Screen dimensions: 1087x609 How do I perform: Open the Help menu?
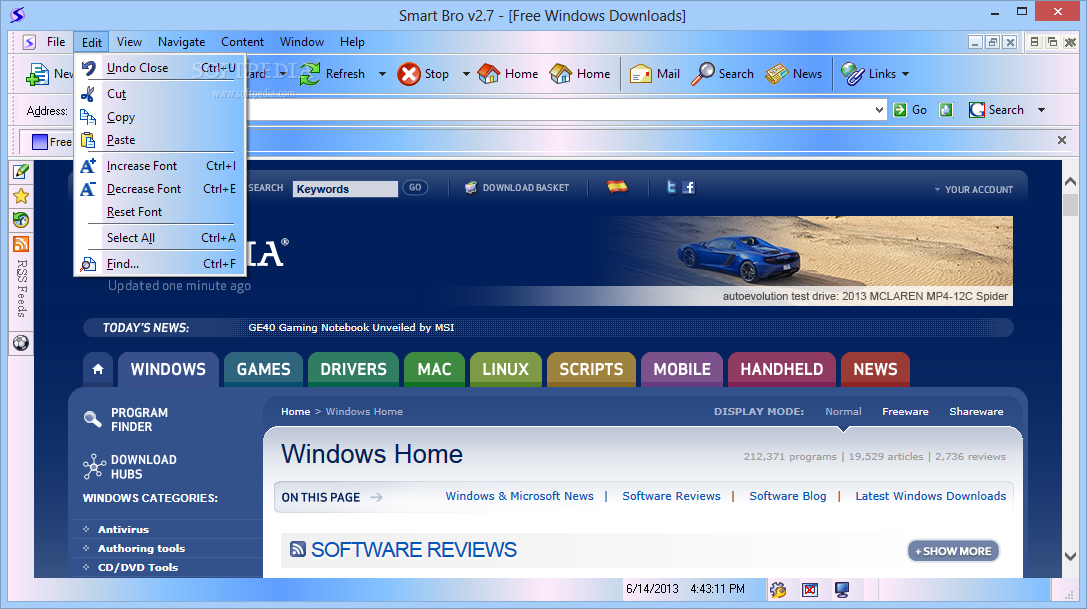coord(352,42)
